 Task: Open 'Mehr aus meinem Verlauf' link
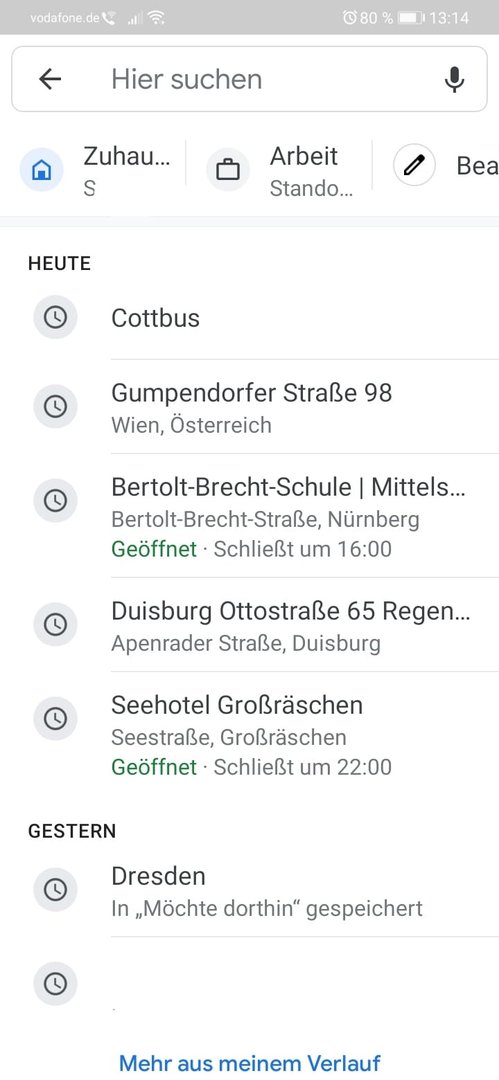click(x=250, y=1063)
